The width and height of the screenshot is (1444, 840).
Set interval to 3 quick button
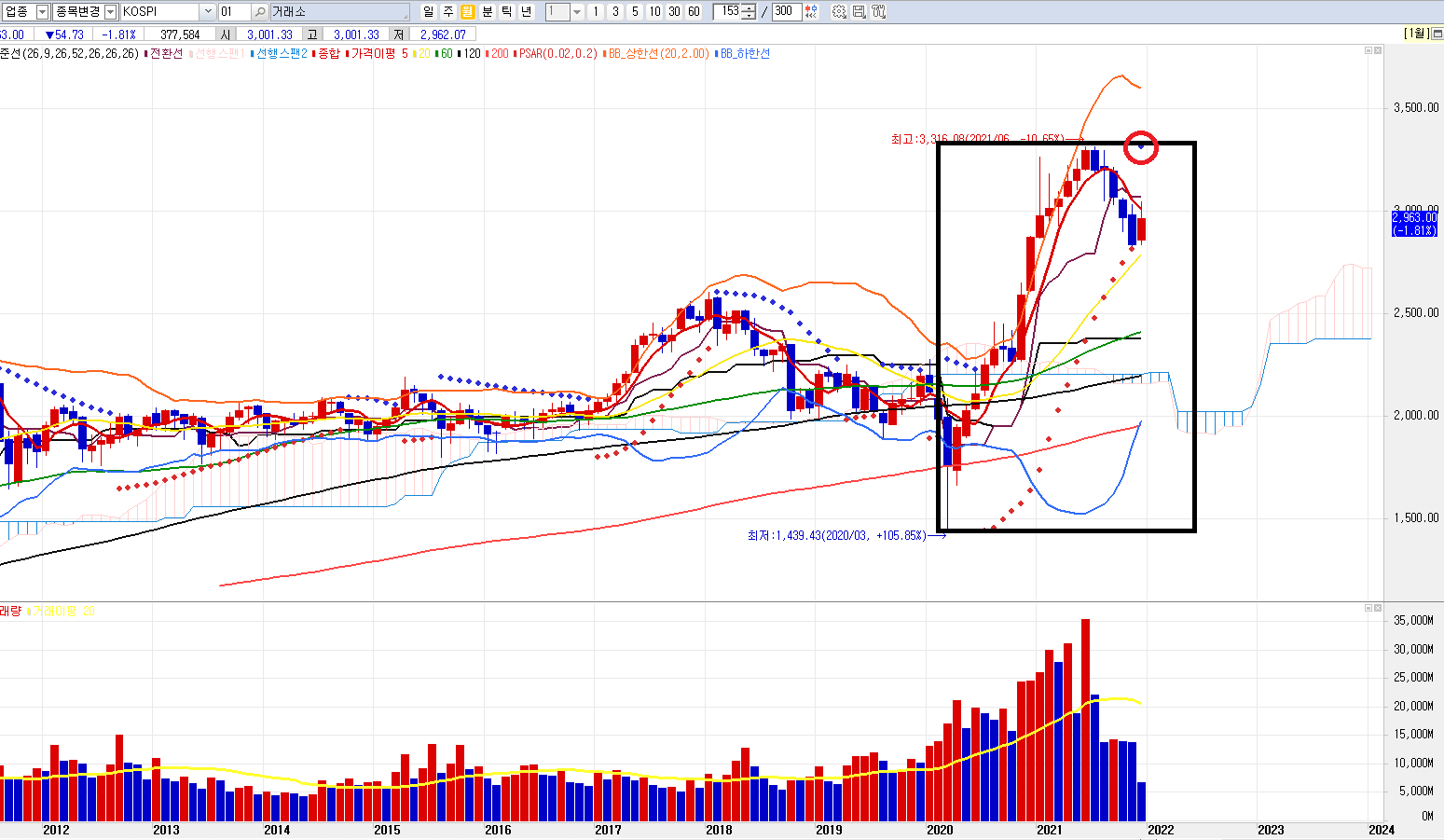click(616, 12)
